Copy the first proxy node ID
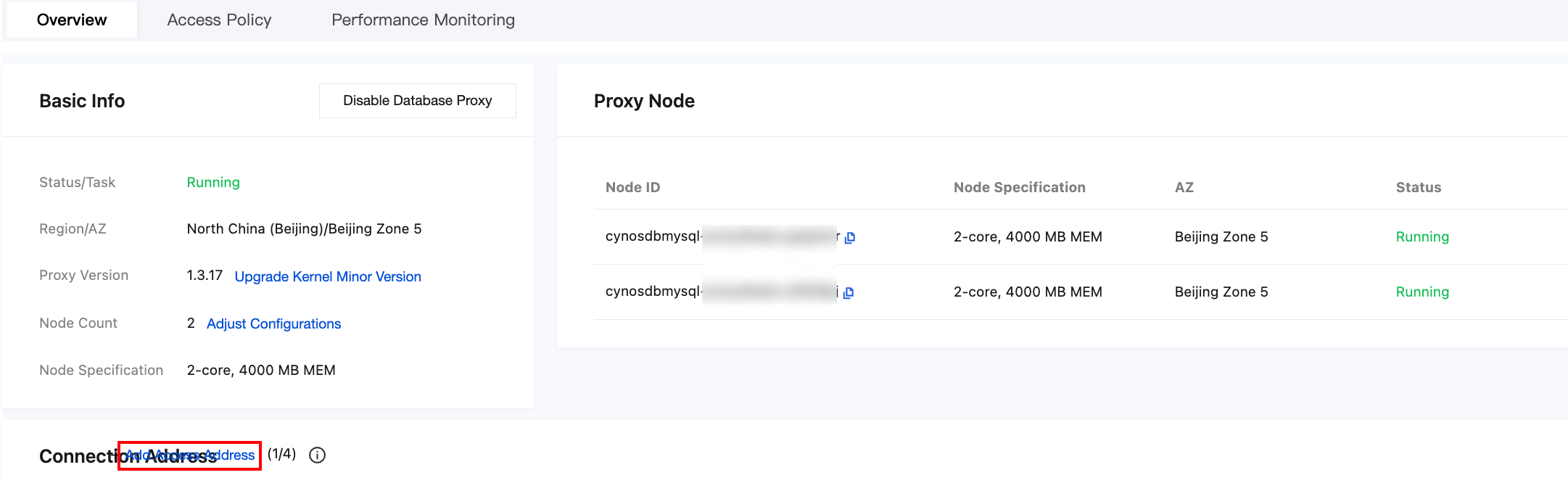 tap(850, 238)
